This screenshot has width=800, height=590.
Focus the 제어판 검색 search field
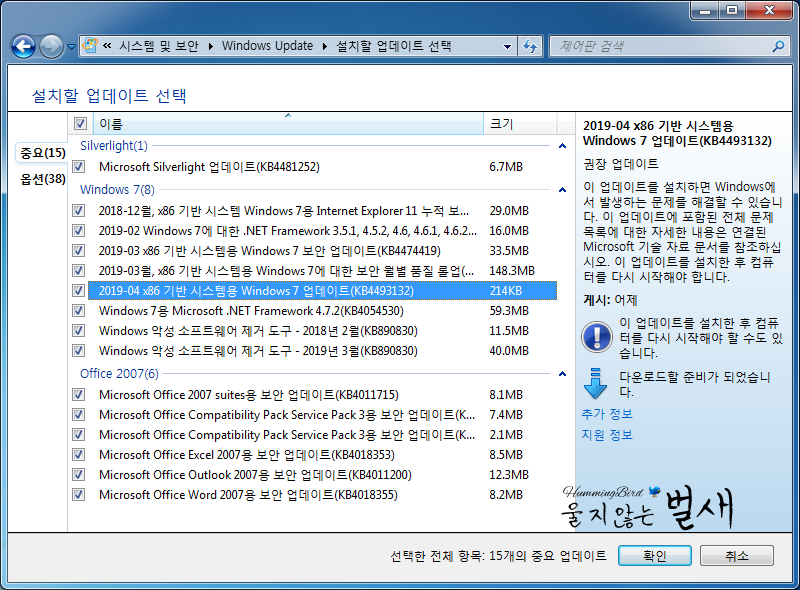(670, 46)
